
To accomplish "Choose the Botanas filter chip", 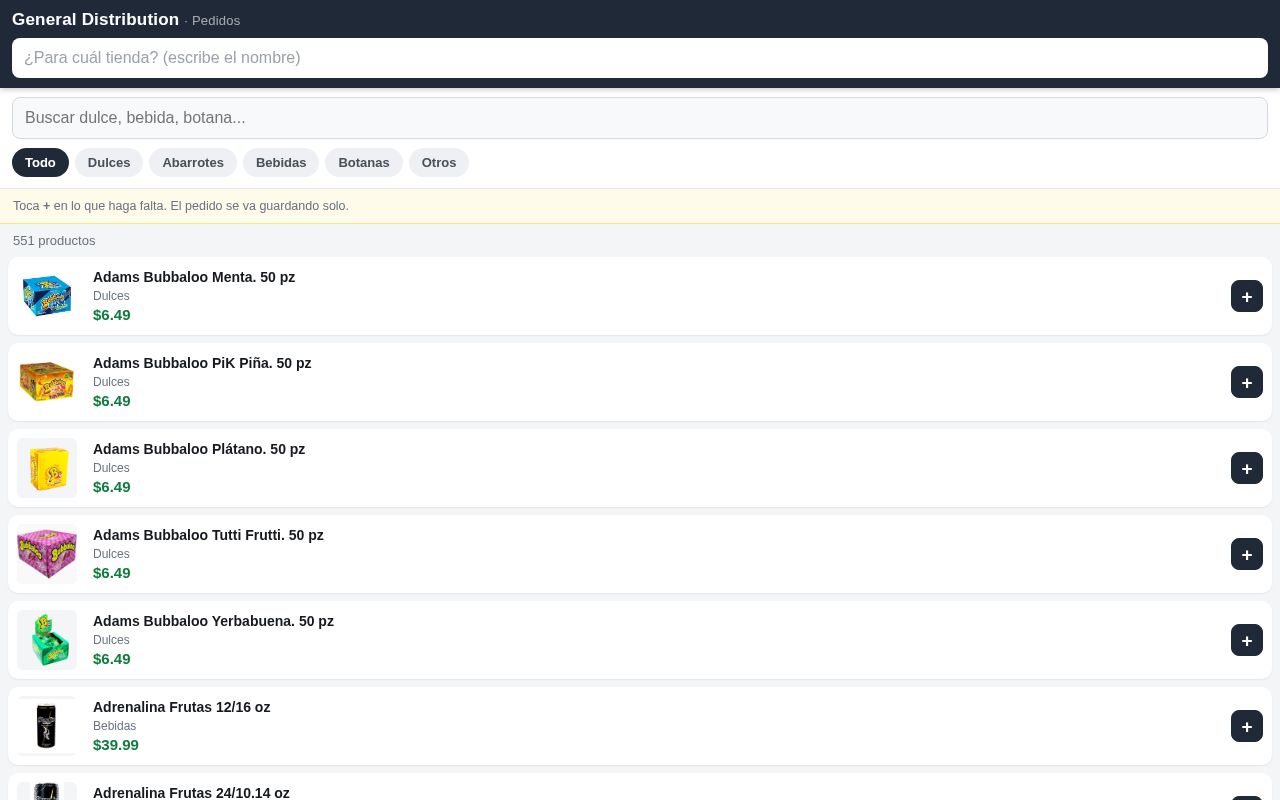I will 364,162.
